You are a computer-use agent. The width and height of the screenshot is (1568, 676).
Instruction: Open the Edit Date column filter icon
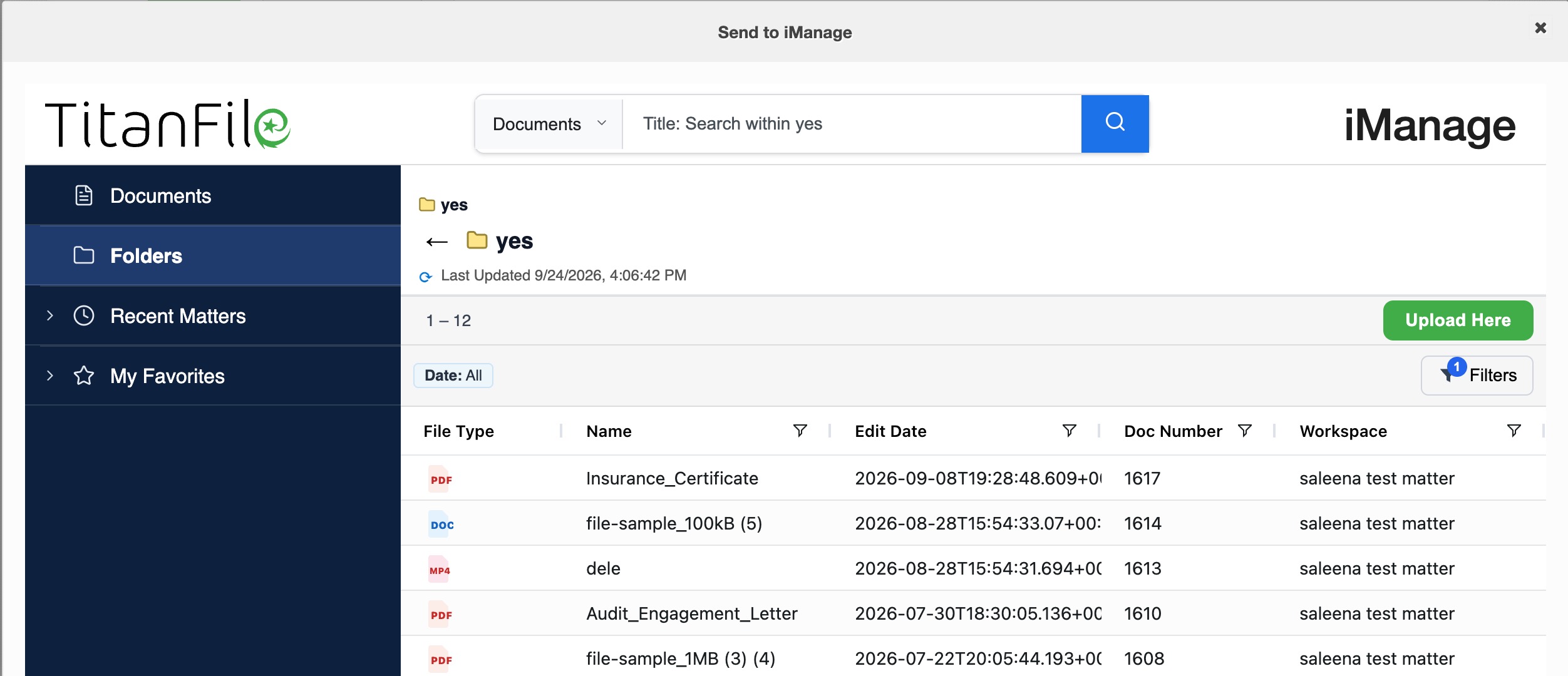click(1070, 431)
